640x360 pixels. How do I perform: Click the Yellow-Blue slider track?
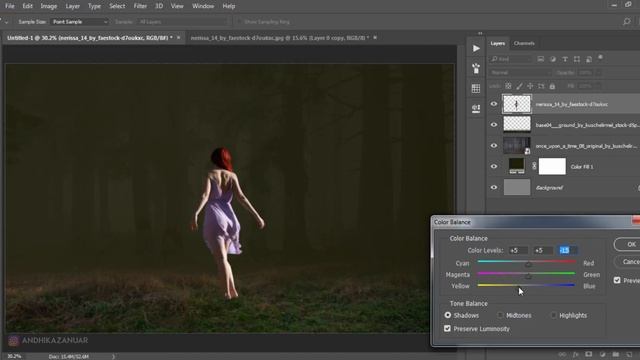click(526, 285)
